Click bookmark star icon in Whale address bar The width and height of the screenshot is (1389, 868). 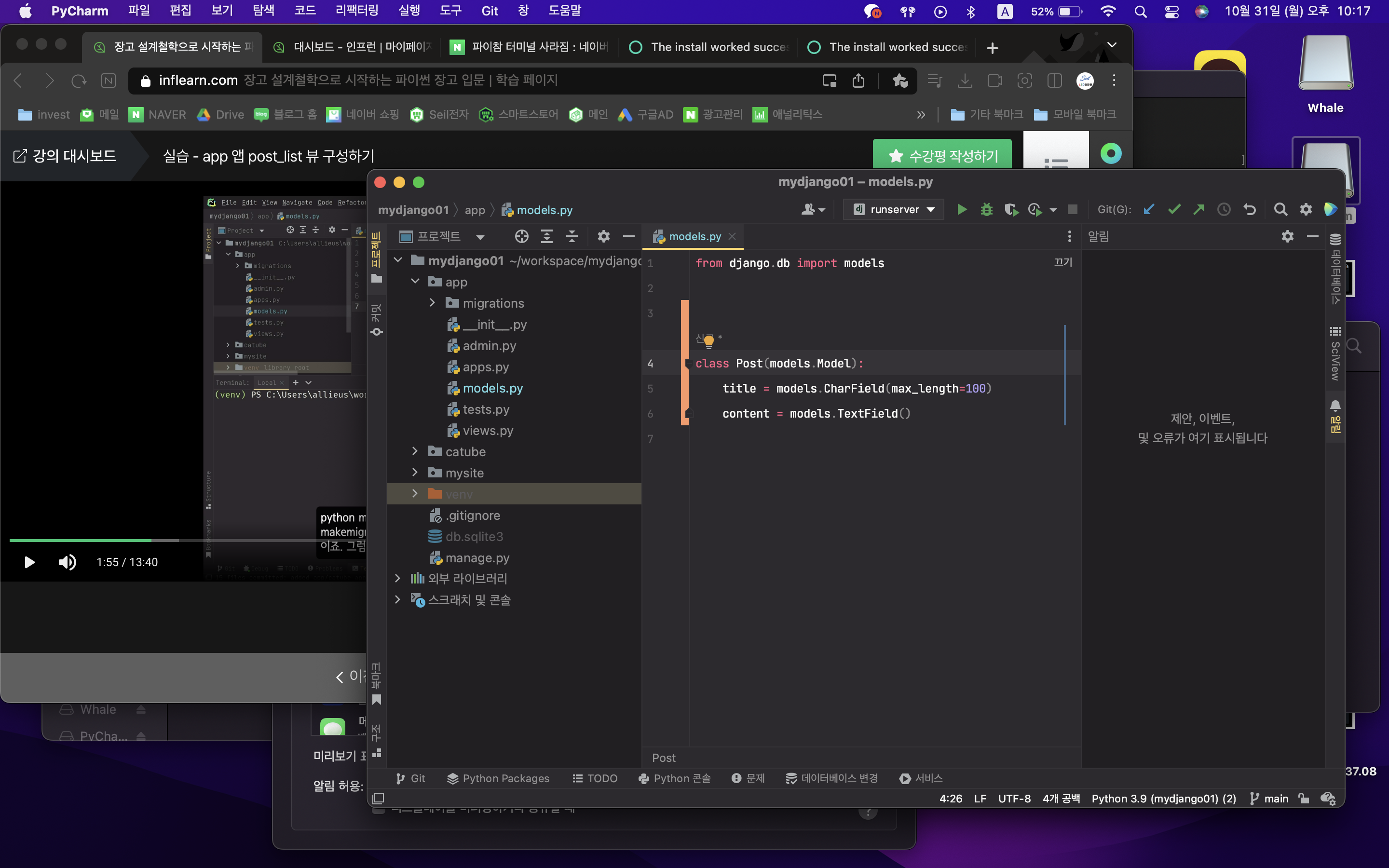(899, 81)
